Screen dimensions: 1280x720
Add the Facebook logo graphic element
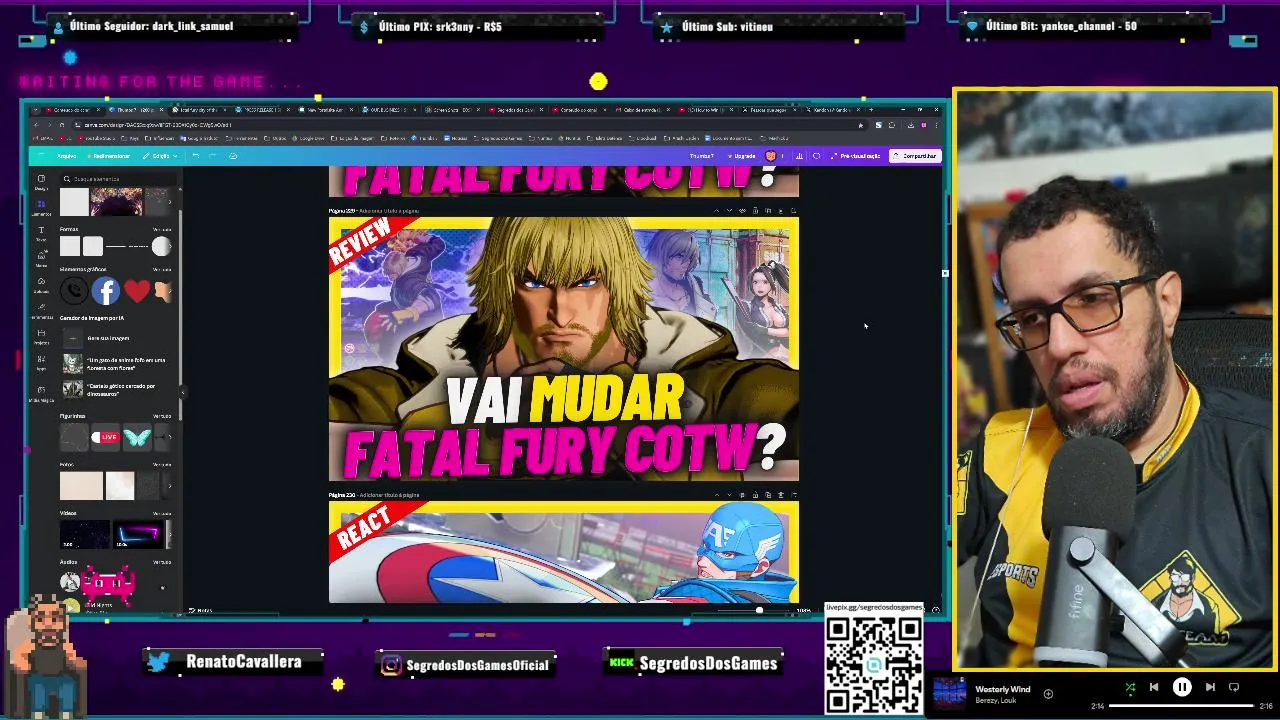tap(106, 291)
